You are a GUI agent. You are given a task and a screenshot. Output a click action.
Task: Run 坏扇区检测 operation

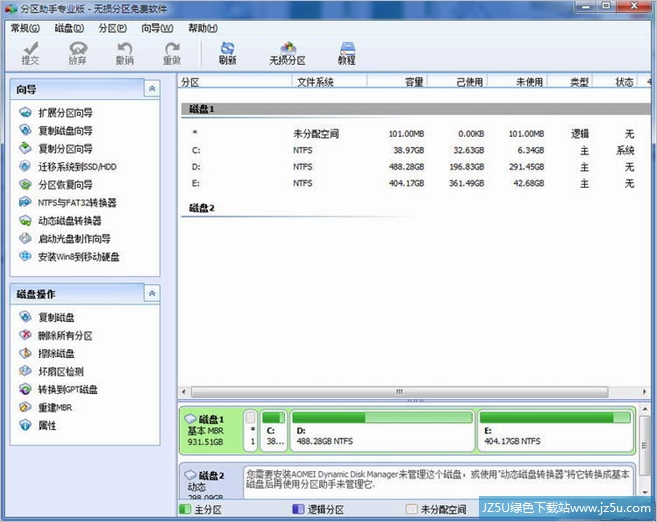tap(52, 371)
